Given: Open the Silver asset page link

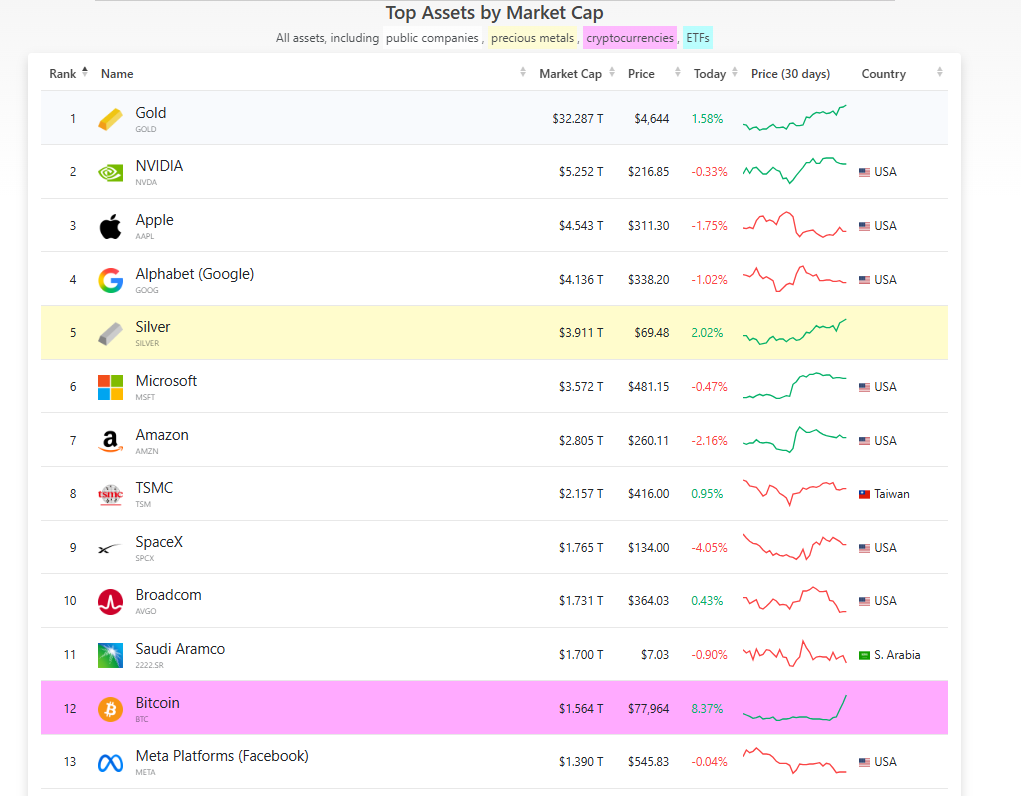Looking at the screenshot, I should pyautogui.click(x=153, y=327).
